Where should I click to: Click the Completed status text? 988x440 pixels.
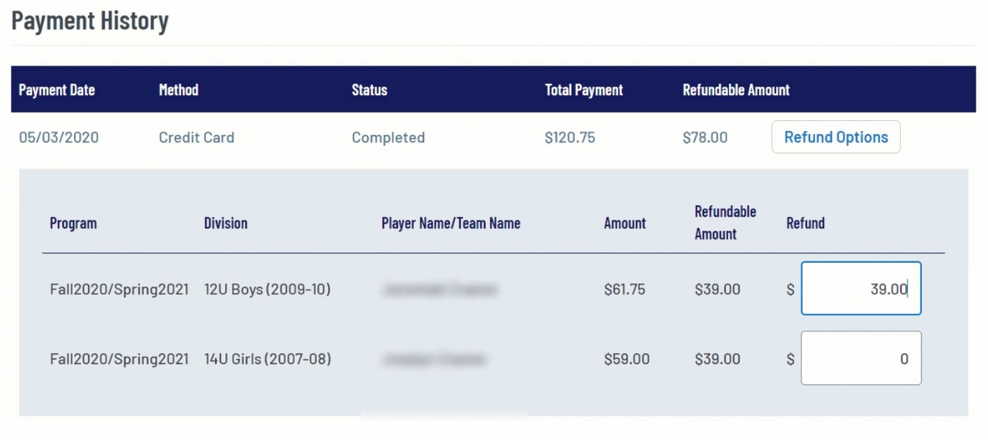[388, 137]
